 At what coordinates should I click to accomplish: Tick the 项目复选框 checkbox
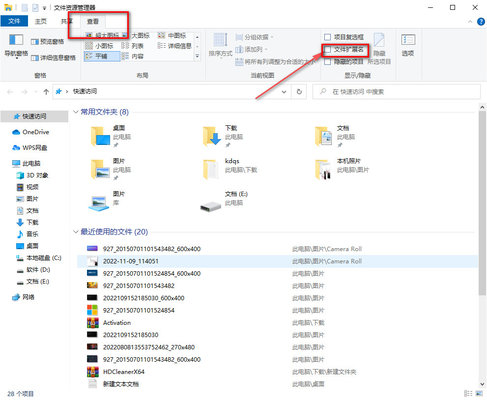click(328, 37)
